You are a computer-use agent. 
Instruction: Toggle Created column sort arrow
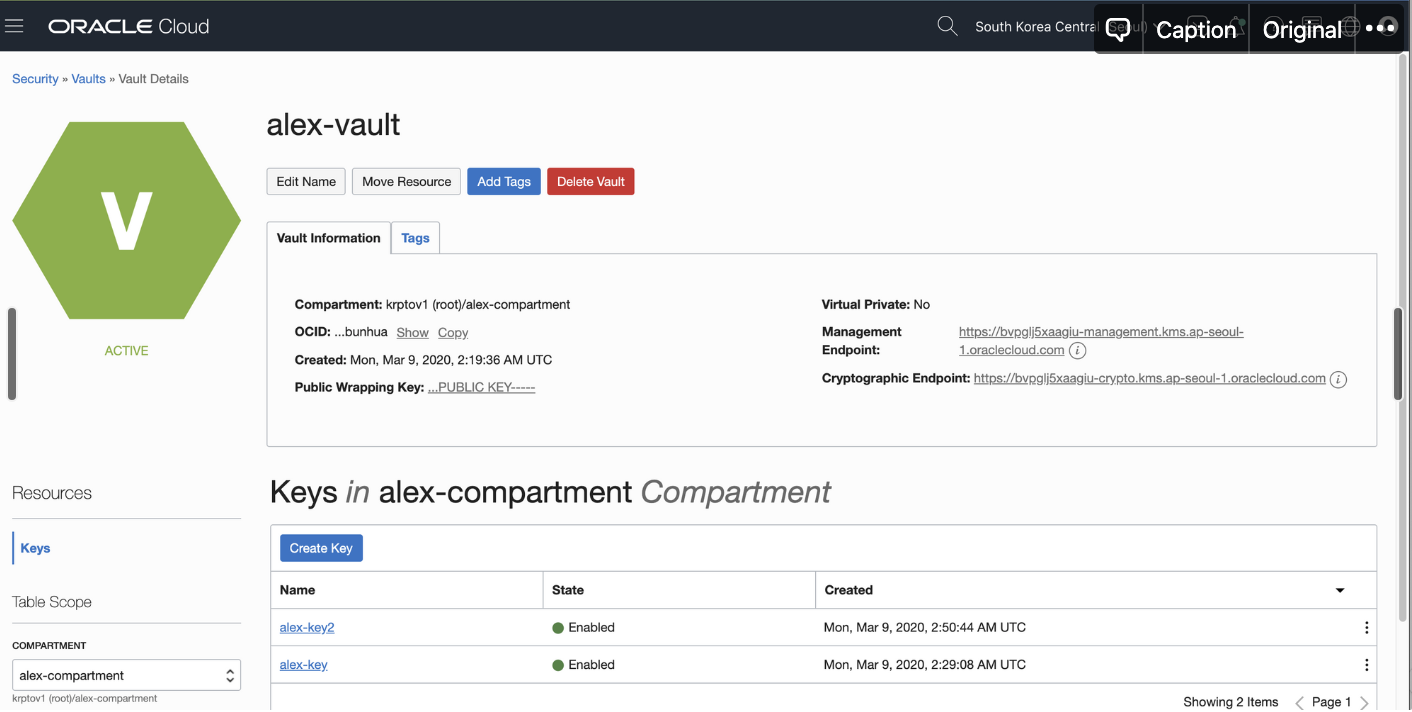click(x=1340, y=591)
